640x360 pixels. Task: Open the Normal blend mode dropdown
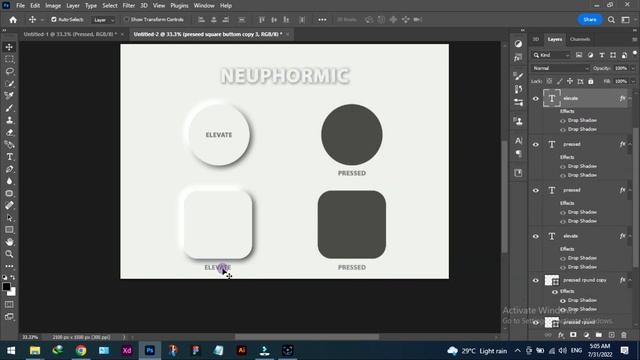[x=560, y=69]
